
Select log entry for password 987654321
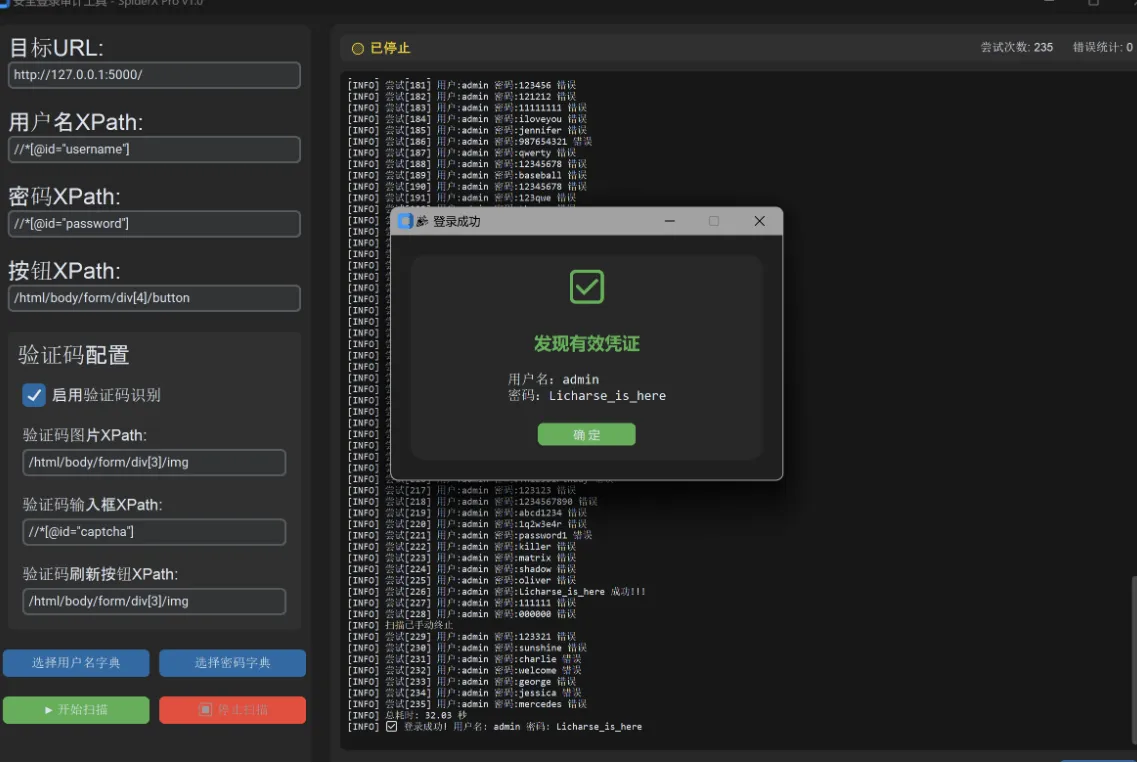[470, 141]
